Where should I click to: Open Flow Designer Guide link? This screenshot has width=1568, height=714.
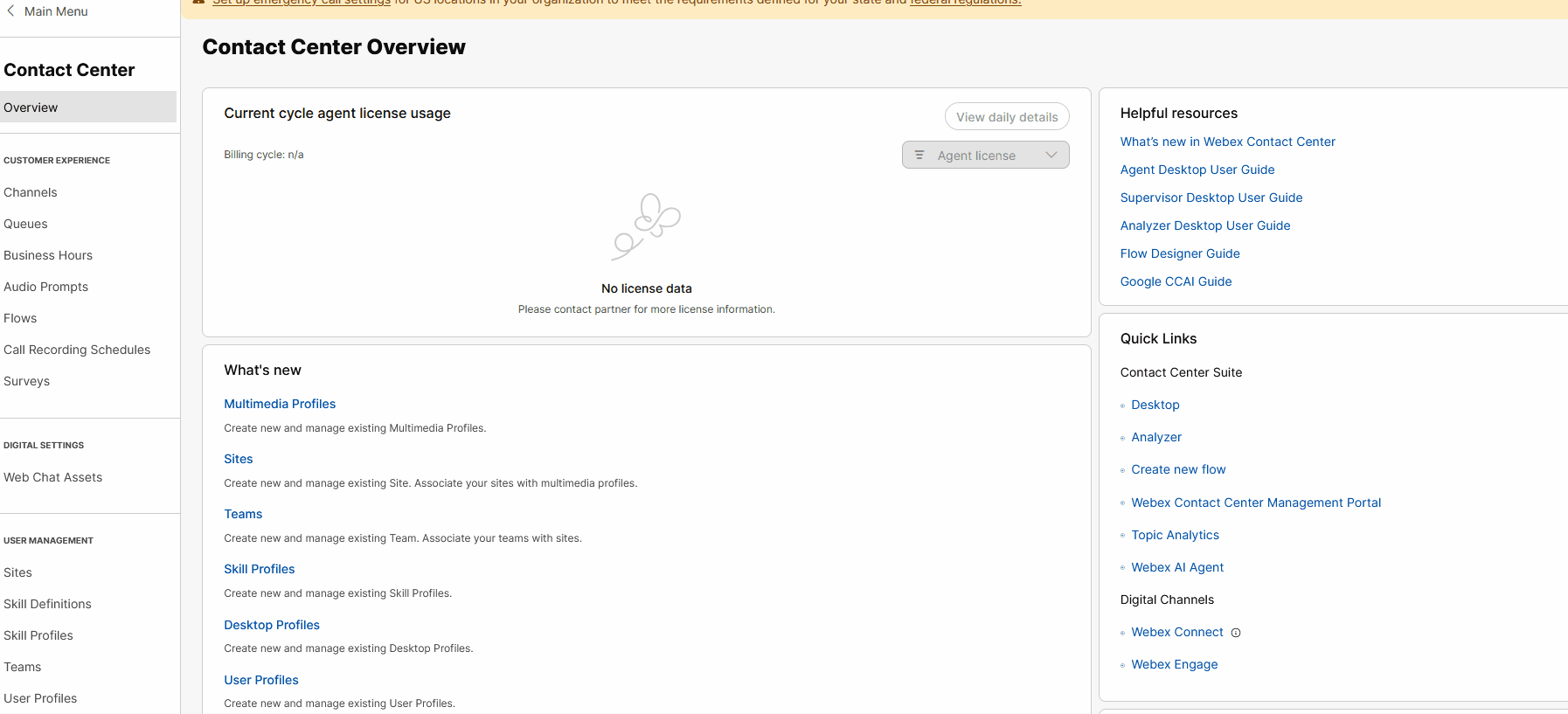[x=1180, y=253]
